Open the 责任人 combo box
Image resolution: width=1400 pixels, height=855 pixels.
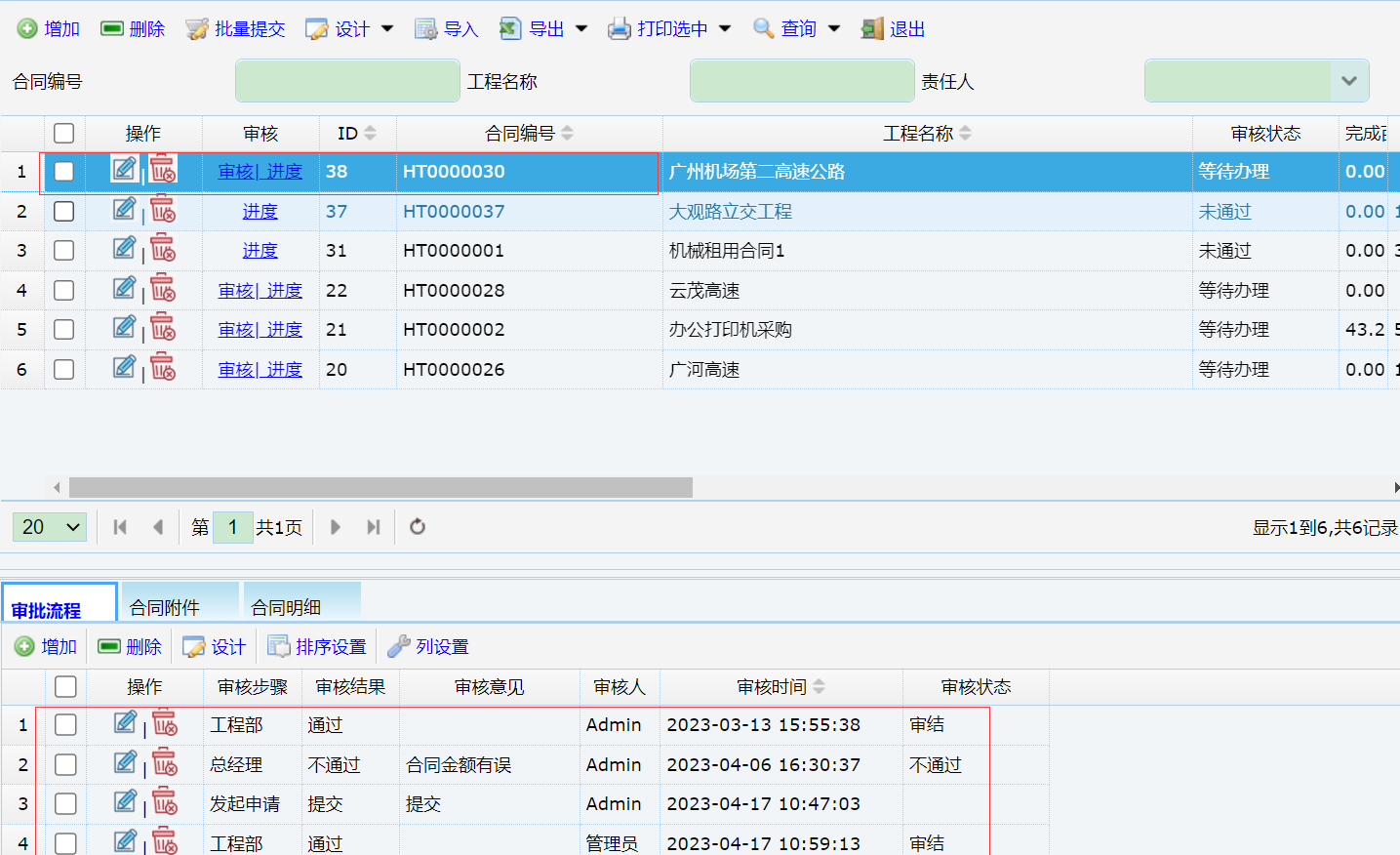1349,81
